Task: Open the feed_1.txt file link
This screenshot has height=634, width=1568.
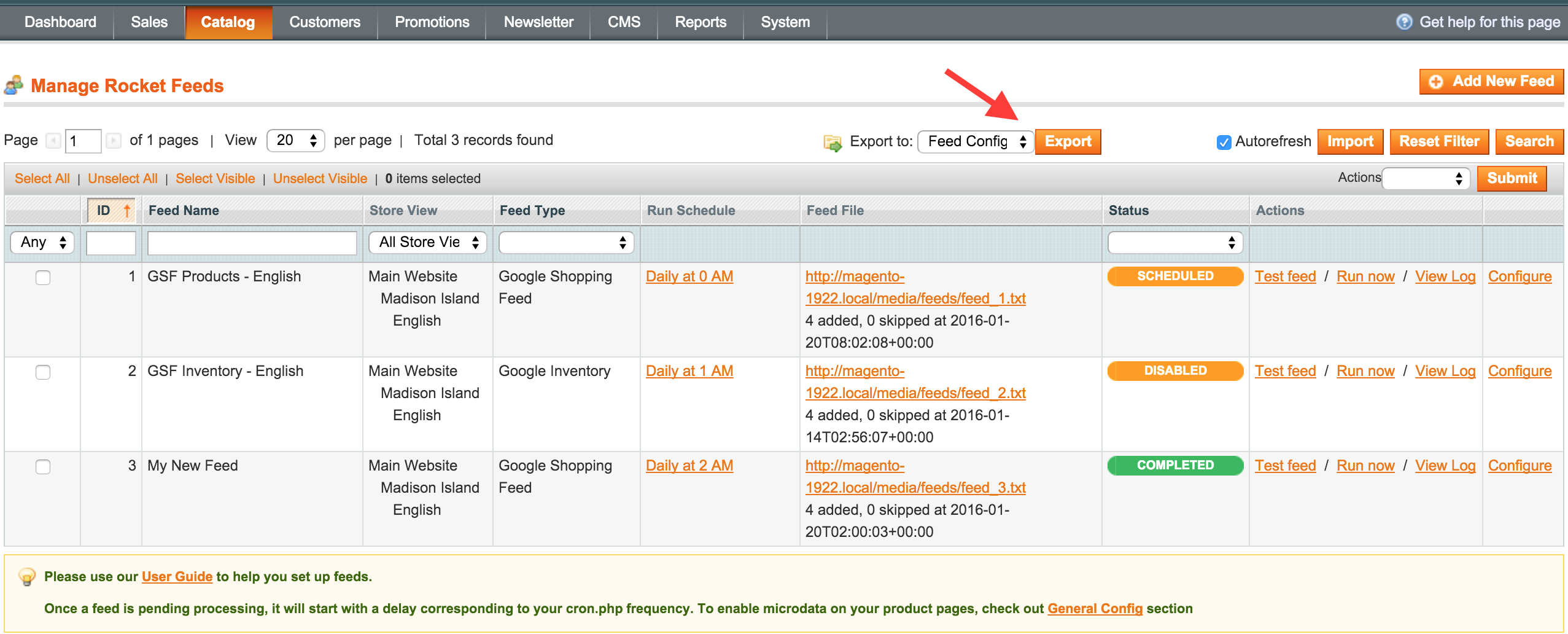Action: (x=915, y=288)
